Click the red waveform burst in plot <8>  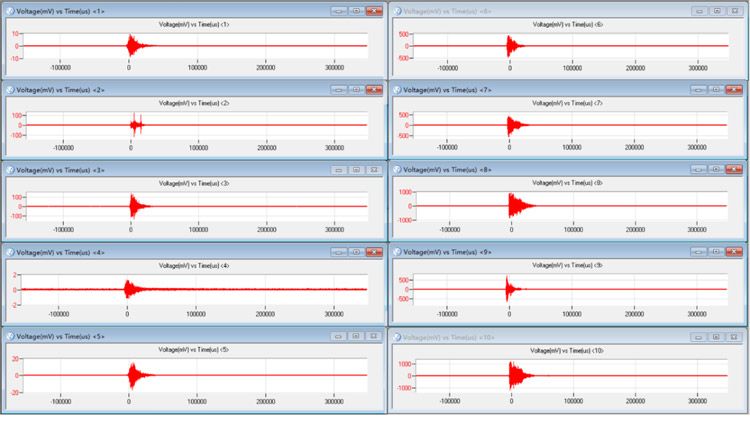click(x=514, y=205)
